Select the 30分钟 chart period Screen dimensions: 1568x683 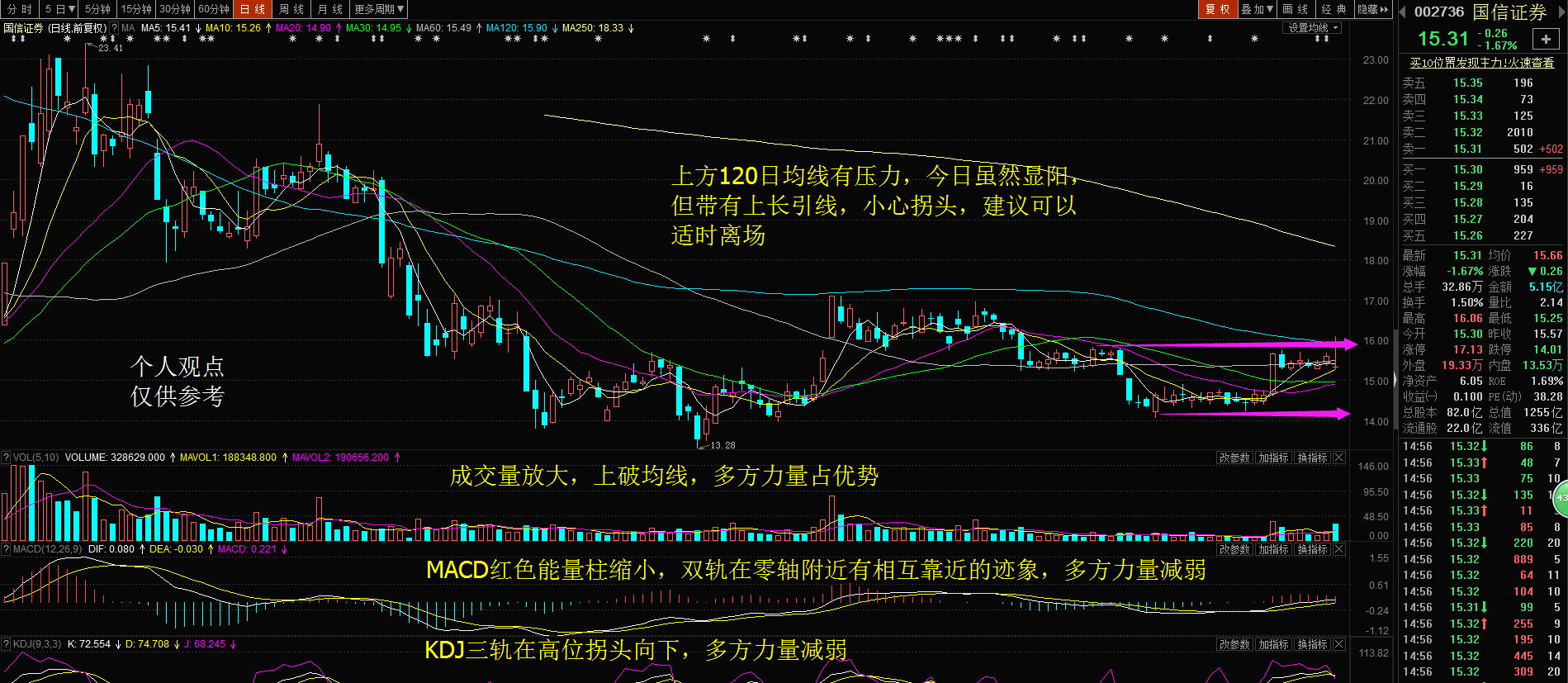175,9
